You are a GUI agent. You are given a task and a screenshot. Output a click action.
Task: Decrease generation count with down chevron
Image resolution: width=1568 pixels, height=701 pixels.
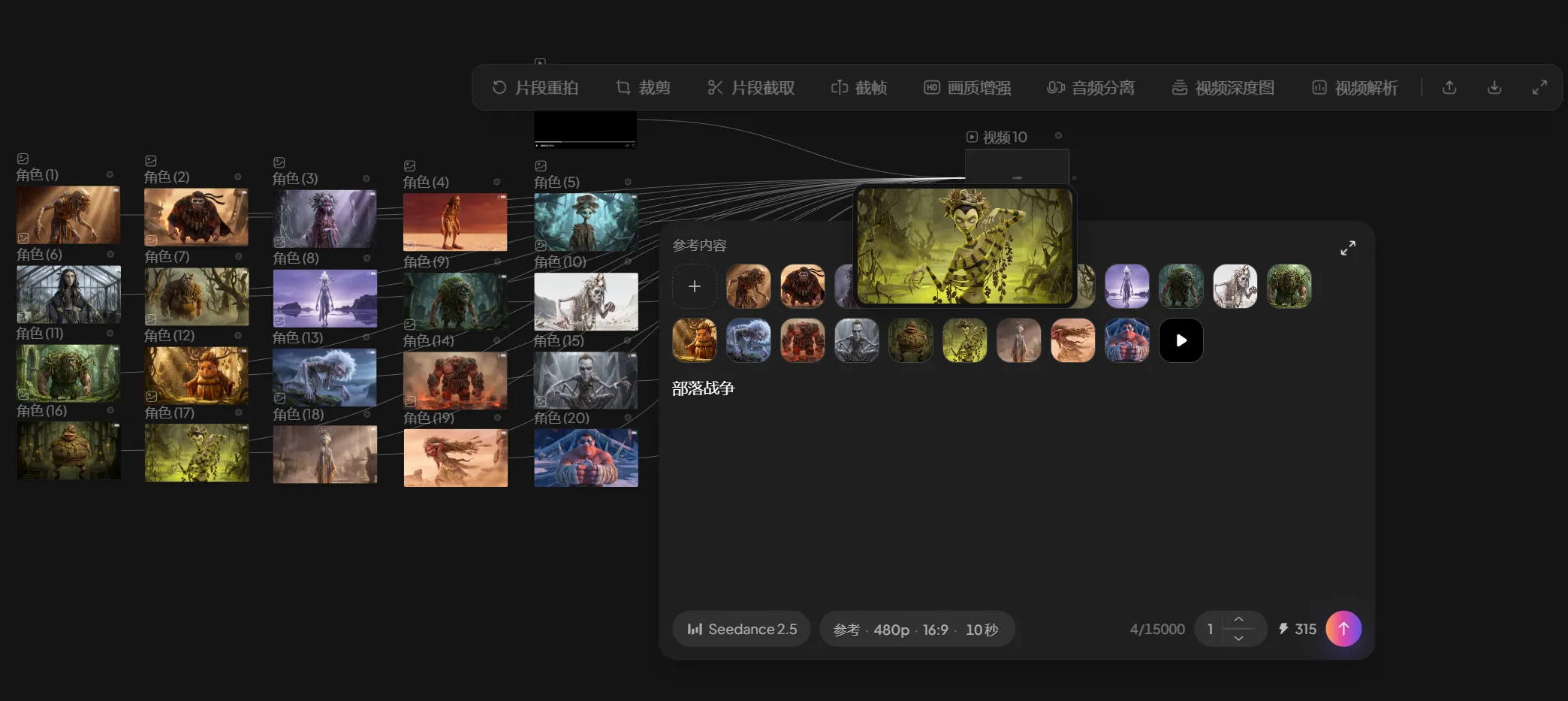click(1238, 638)
